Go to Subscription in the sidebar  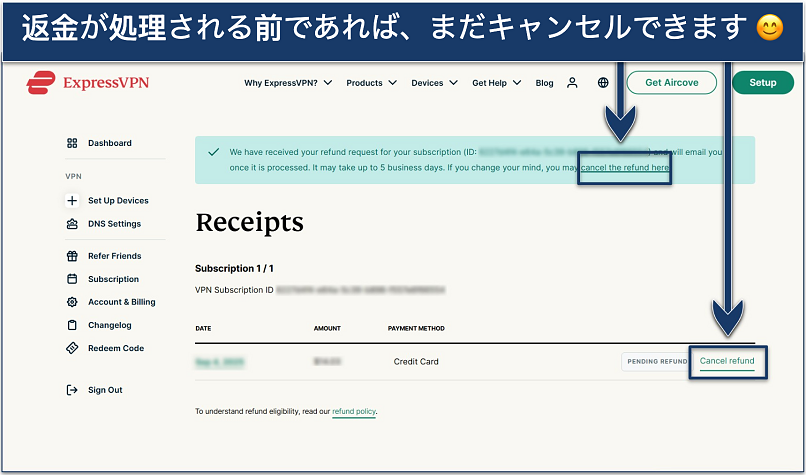click(x=113, y=279)
